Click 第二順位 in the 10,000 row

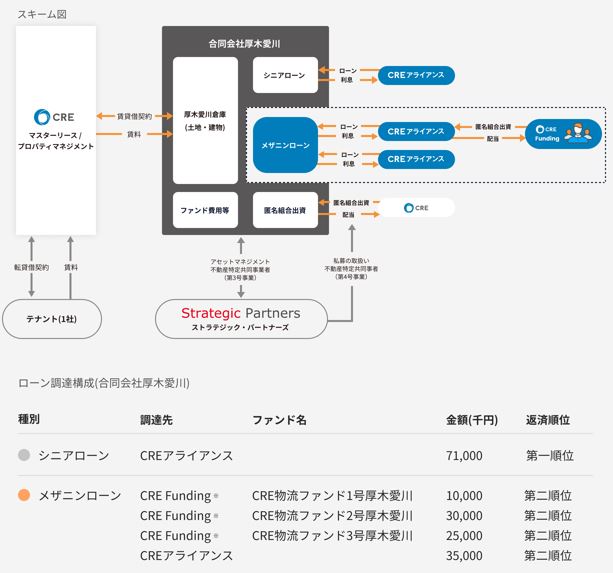[x=548, y=496]
